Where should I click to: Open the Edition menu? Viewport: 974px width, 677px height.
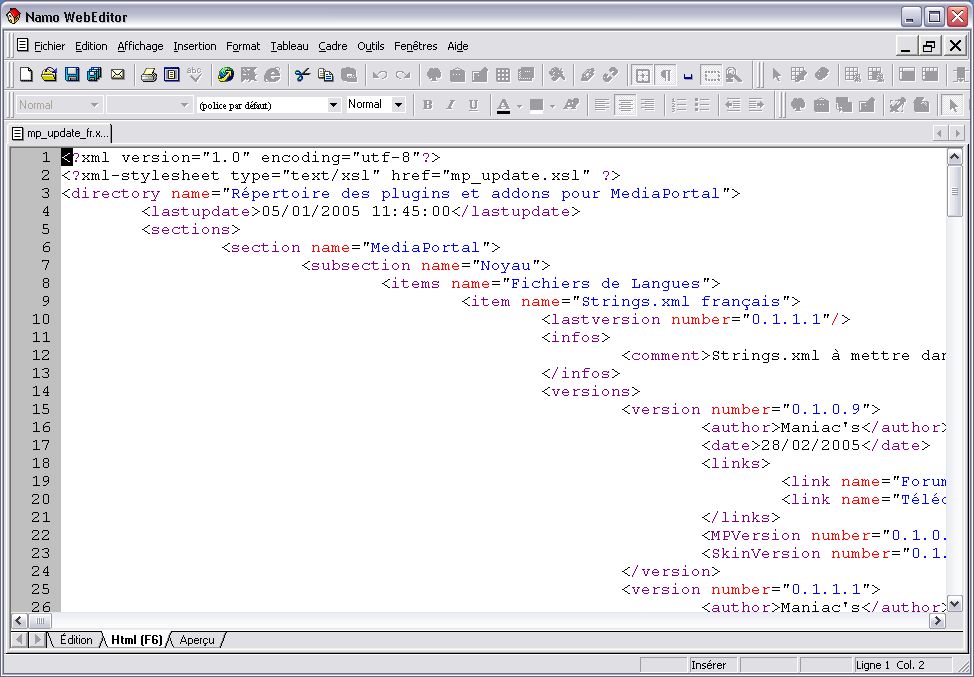91,46
